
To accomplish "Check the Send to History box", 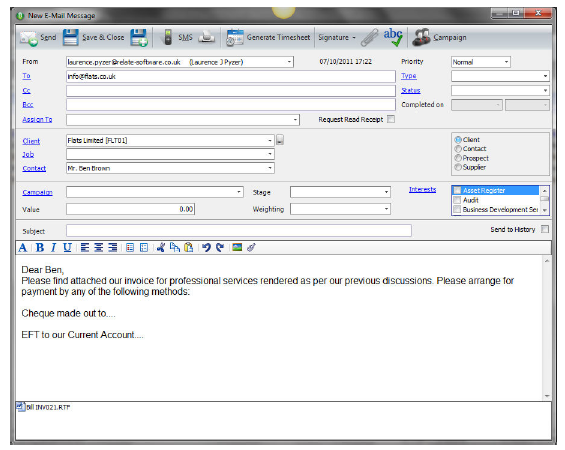I will [545, 229].
